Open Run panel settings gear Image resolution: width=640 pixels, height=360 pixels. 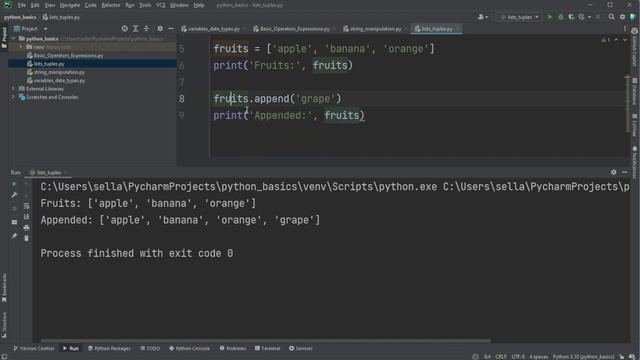(x=613, y=172)
